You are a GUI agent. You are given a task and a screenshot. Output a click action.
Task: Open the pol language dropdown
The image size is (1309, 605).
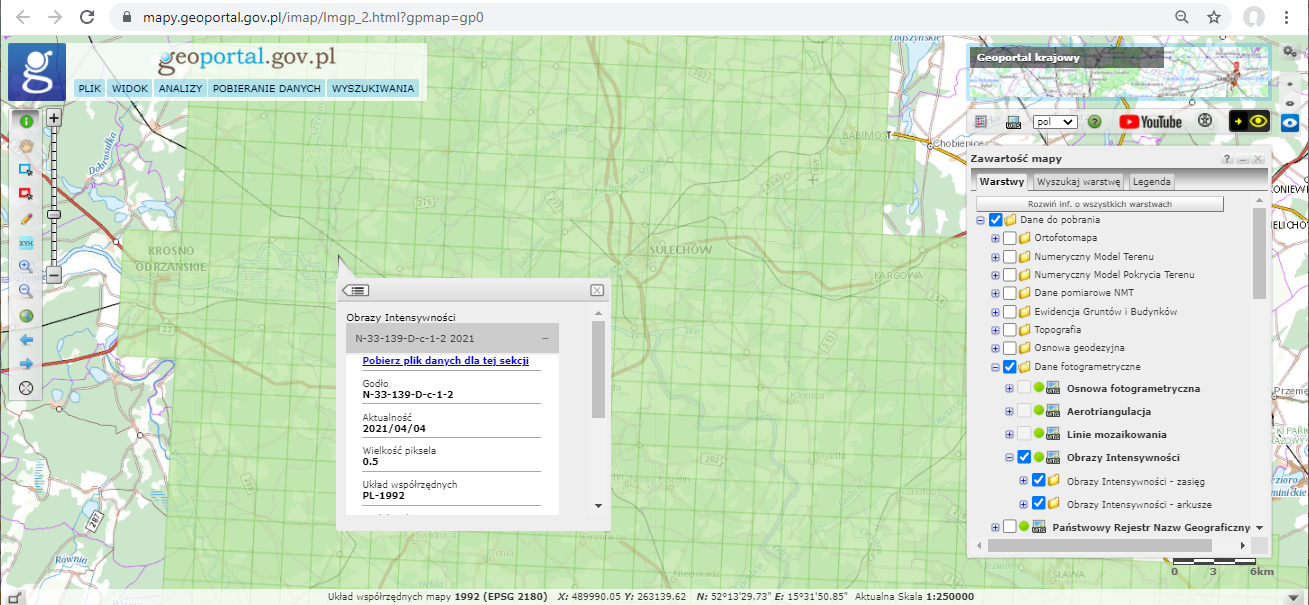click(x=1054, y=121)
